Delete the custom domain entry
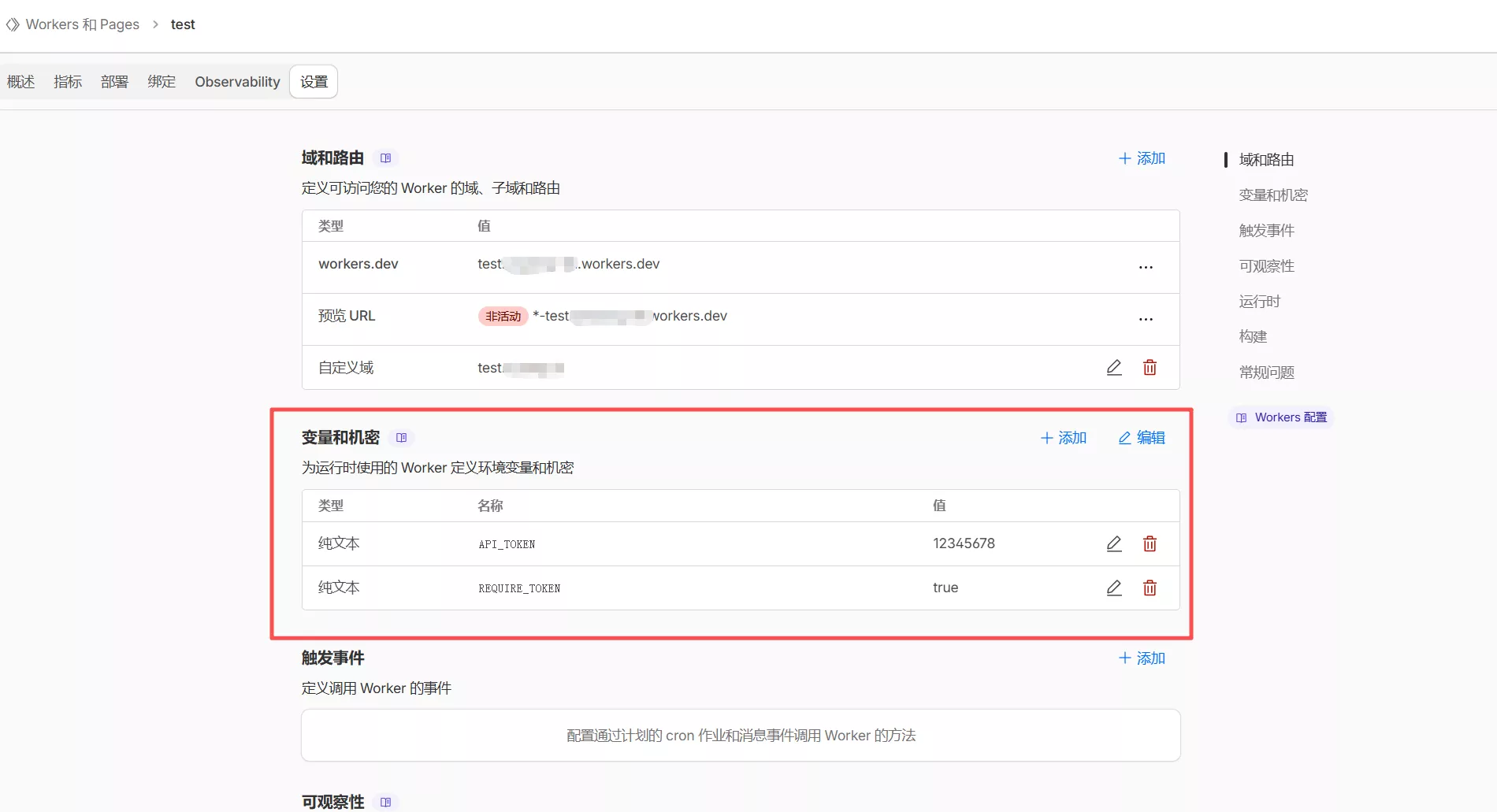The width and height of the screenshot is (1497, 812). pos(1150,368)
